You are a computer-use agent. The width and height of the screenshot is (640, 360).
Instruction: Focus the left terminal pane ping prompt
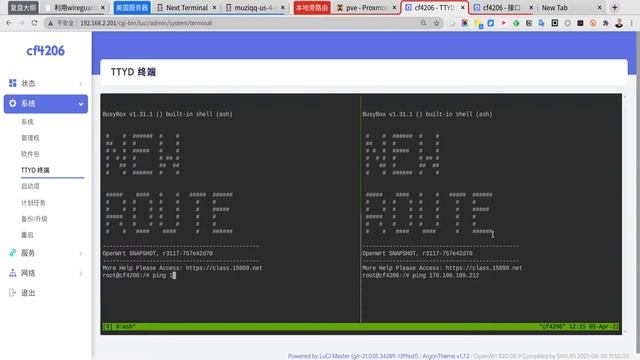point(139,276)
